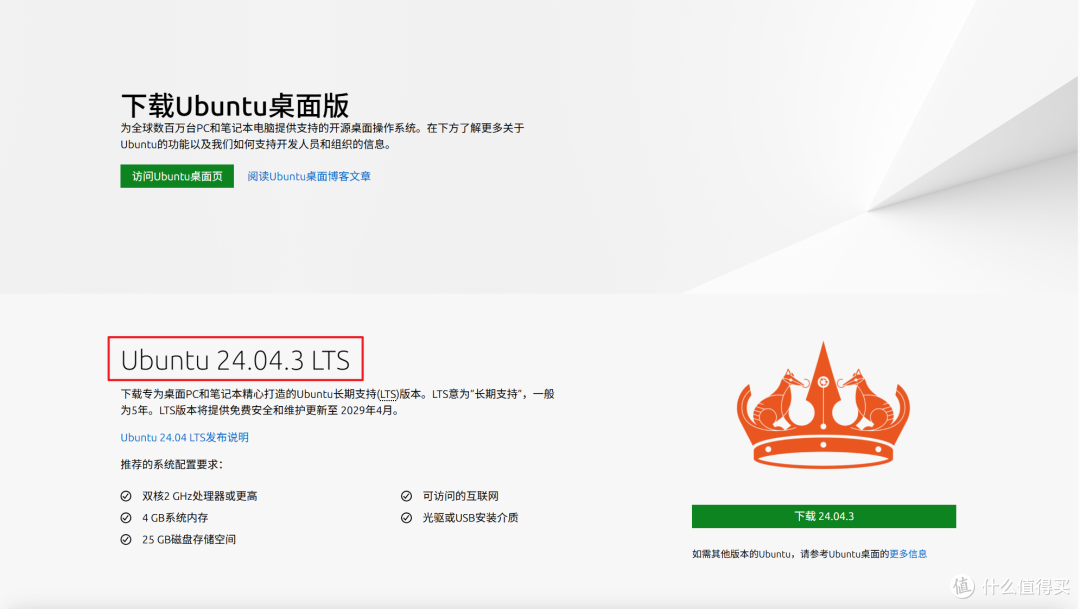Click the 下载Ubuntu桌面版 page title
The image size is (1080, 609).
(235, 105)
